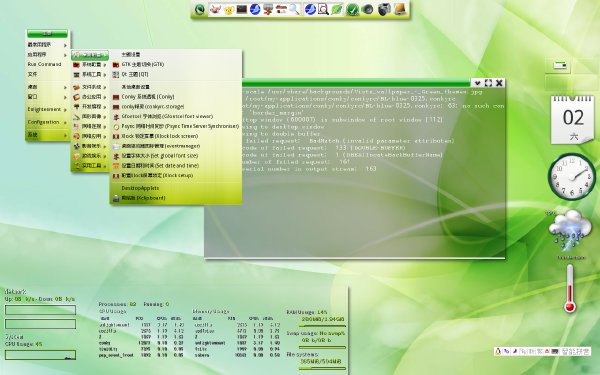Expand the 实用工具 submenu arrow
Image resolution: width=600 pixels, height=375 pixels.
(x=105, y=166)
